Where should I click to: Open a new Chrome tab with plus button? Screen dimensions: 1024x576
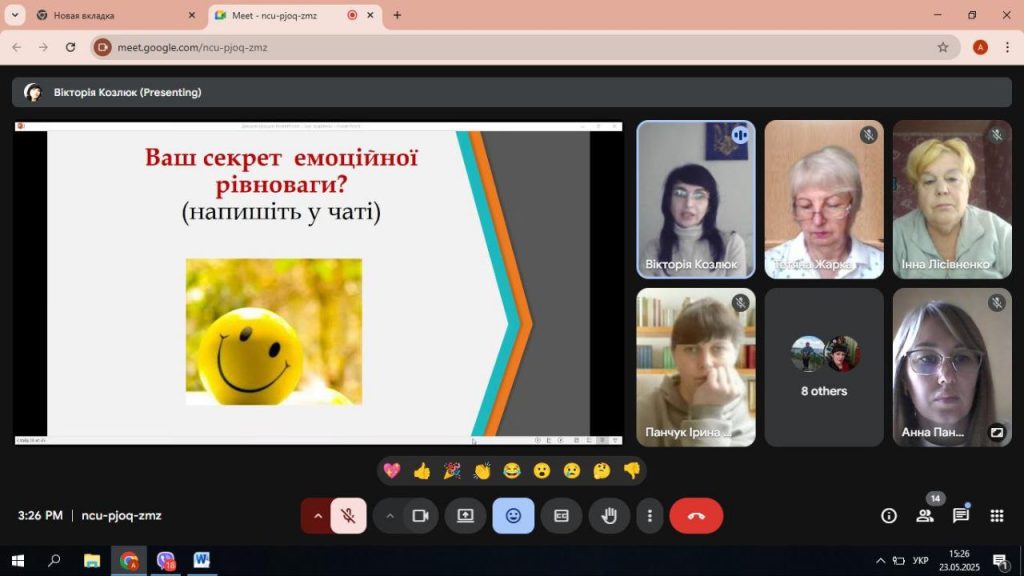(x=397, y=15)
